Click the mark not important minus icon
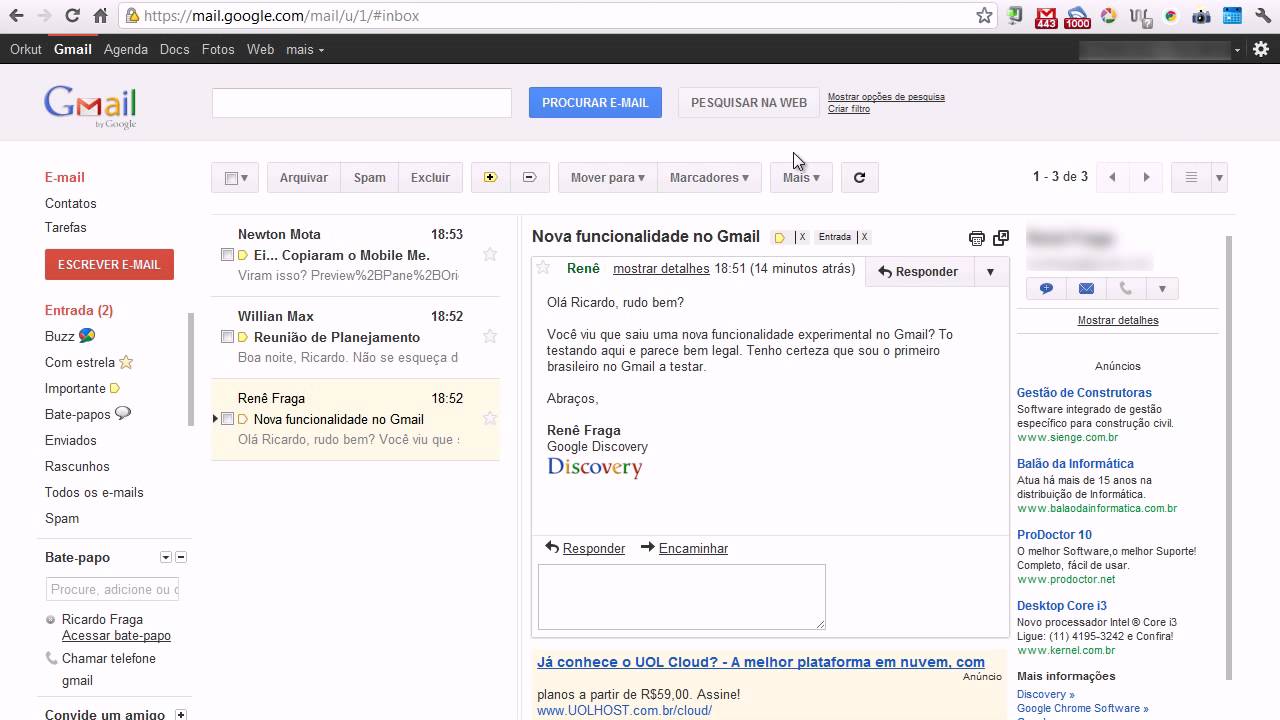 pyautogui.click(x=529, y=178)
